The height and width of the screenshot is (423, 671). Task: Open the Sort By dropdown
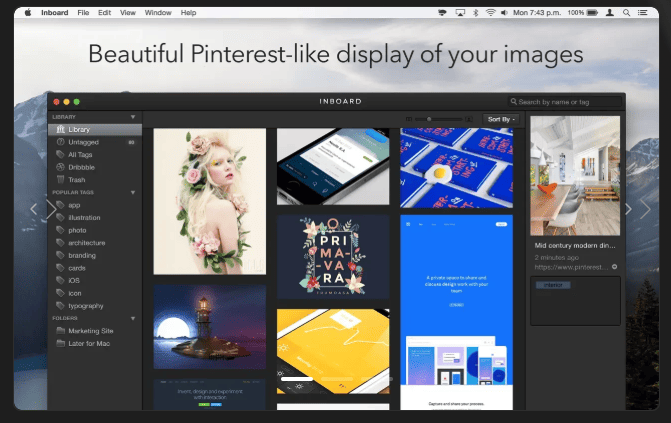[x=501, y=119]
